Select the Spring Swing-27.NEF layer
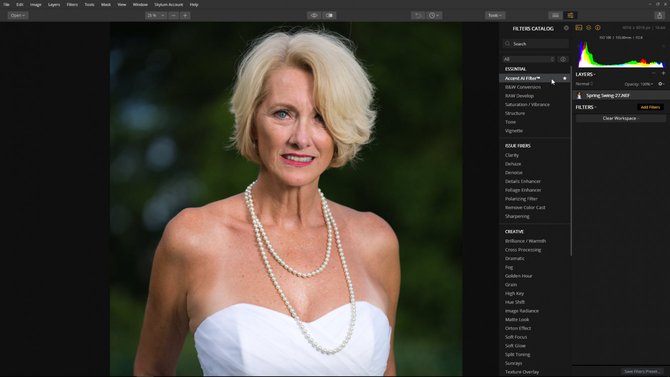 [x=621, y=96]
